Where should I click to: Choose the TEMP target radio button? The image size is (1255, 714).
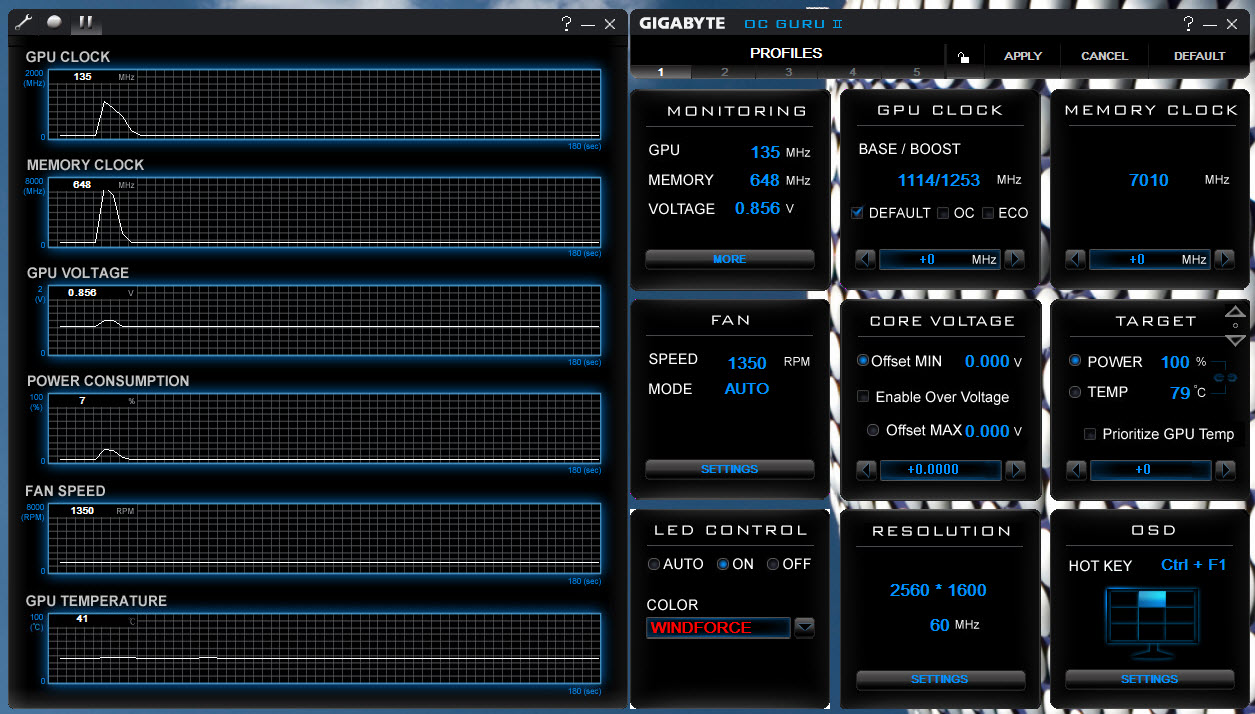pyautogui.click(x=1075, y=392)
